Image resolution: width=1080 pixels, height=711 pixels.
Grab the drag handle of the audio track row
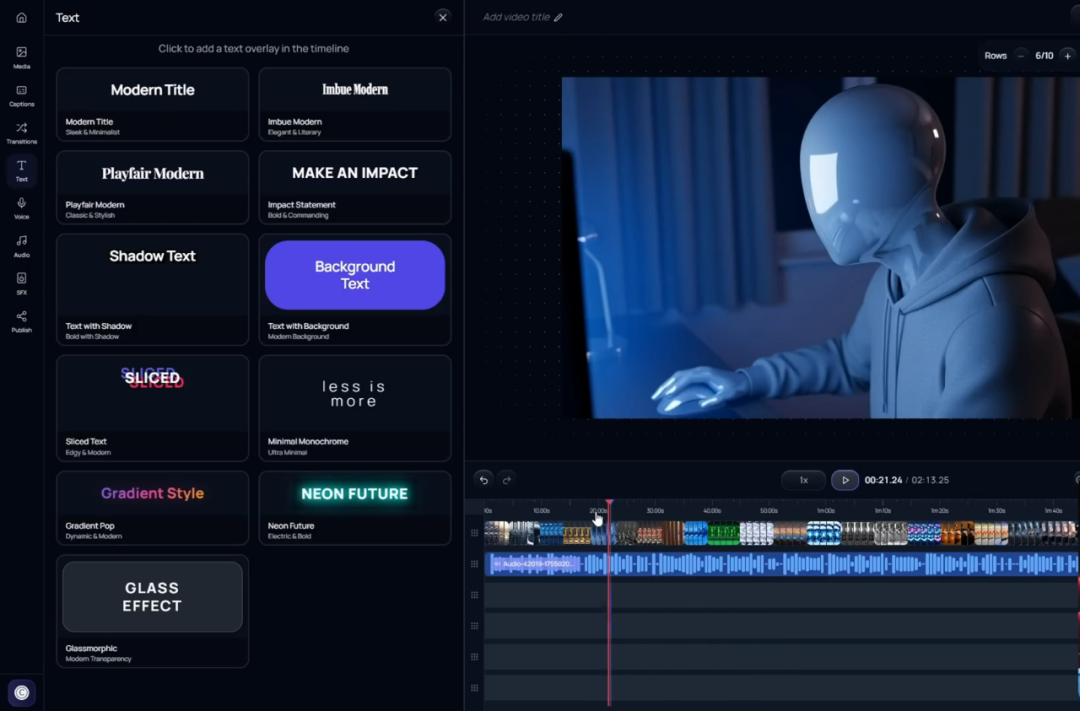point(475,564)
